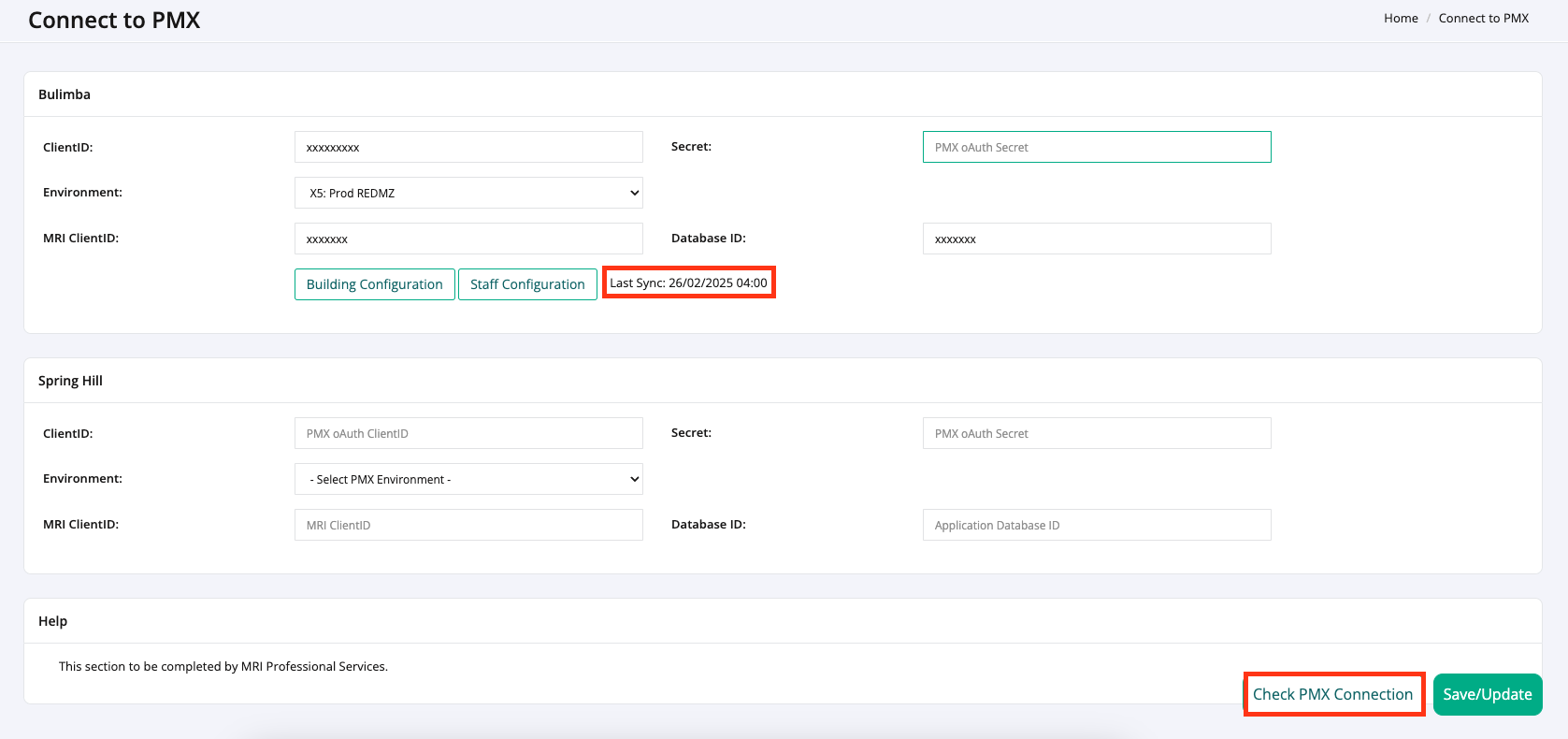
Task: Focus the Bulimba Secret input field
Action: 1097,147
